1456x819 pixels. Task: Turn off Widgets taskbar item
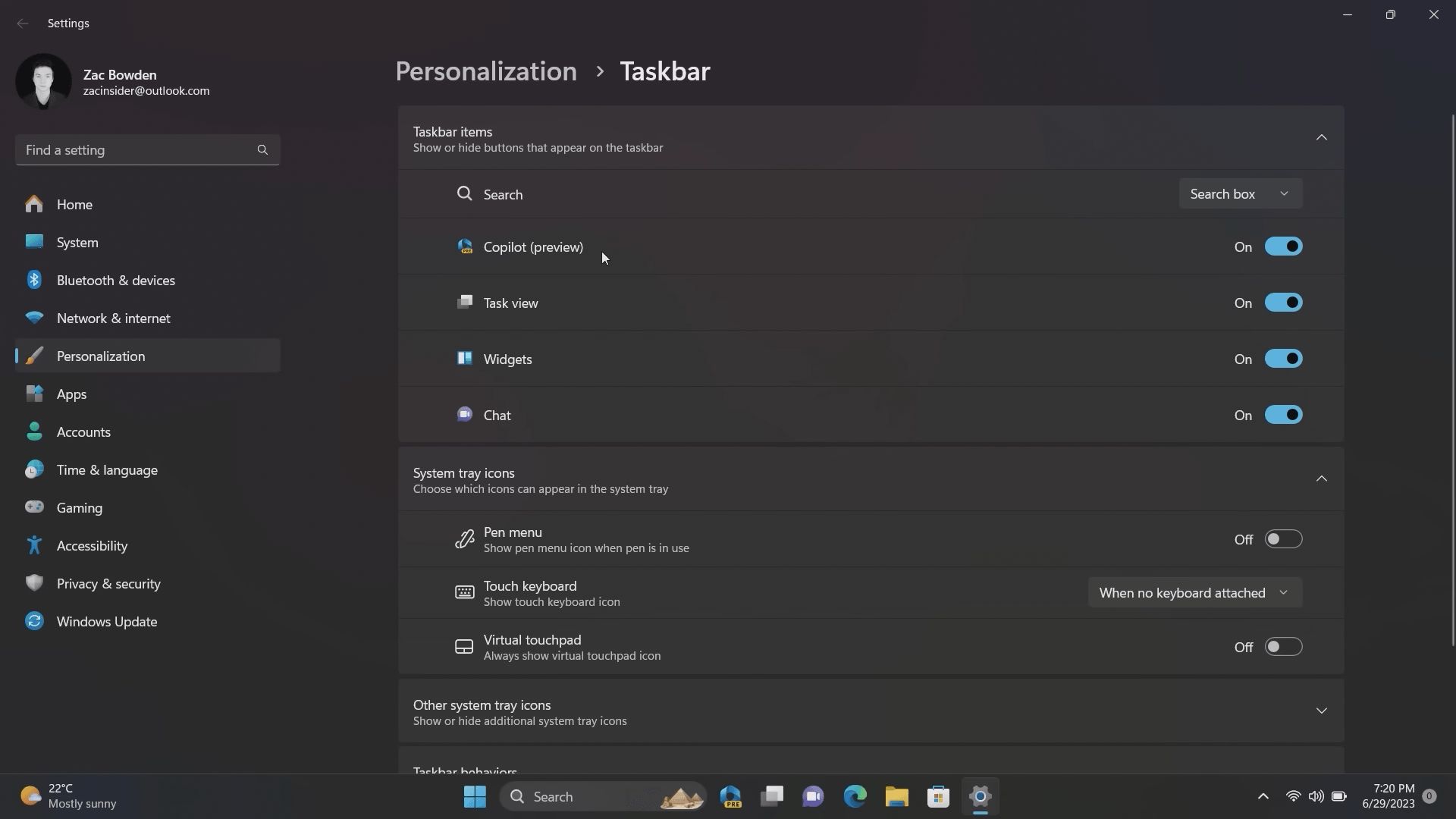[1283, 358]
